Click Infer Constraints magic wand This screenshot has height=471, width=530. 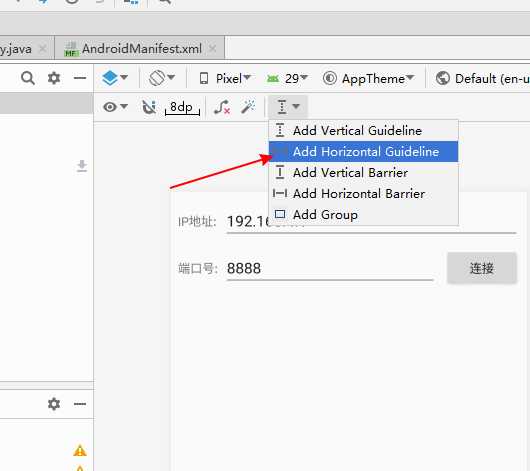[248, 107]
